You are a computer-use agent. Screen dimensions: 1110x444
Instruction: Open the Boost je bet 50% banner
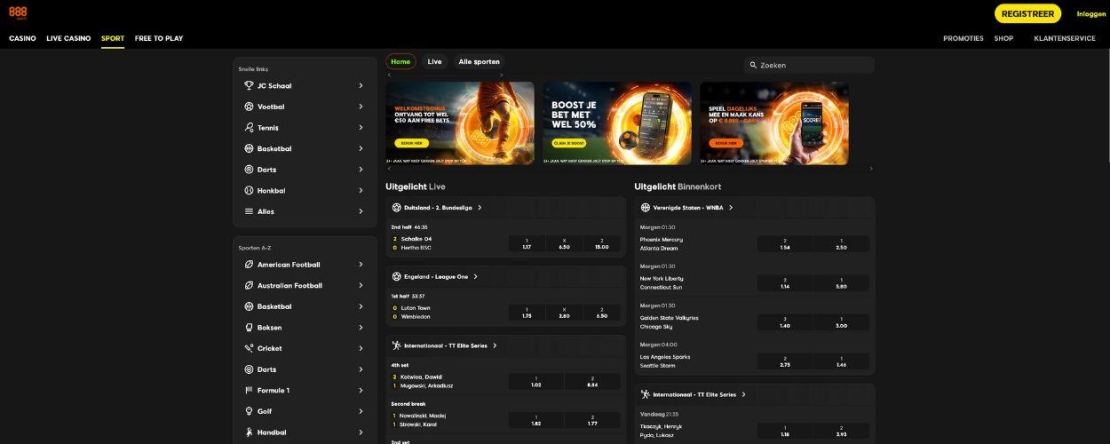[617, 123]
